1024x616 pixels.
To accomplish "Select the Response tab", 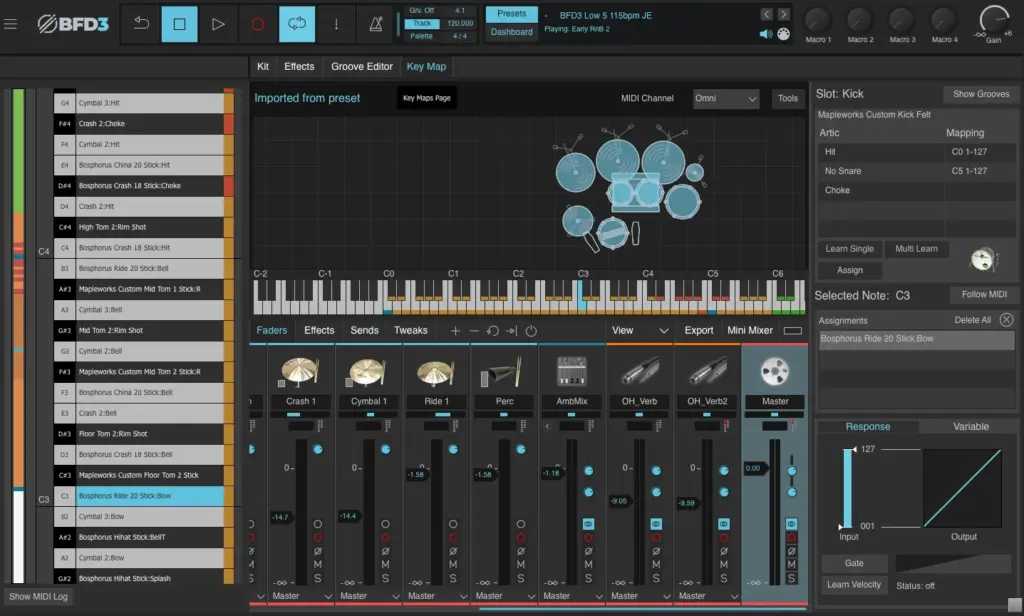I will pyautogui.click(x=868, y=427).
